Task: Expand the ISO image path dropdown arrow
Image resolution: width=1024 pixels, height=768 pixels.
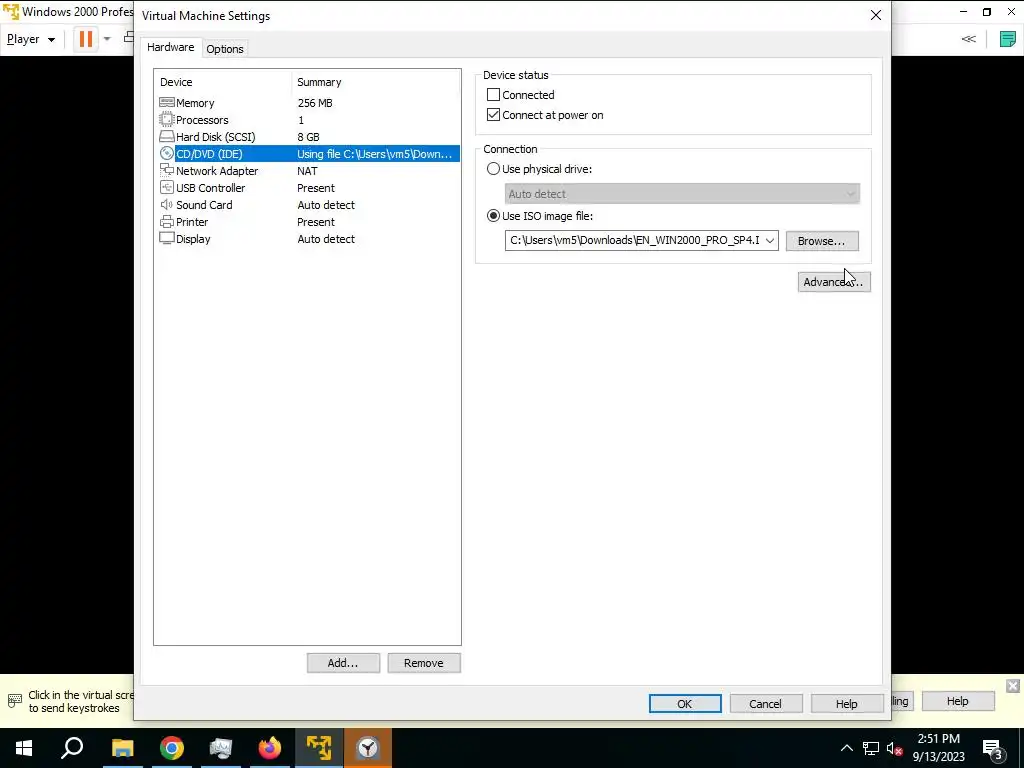Action: point(770,240)
